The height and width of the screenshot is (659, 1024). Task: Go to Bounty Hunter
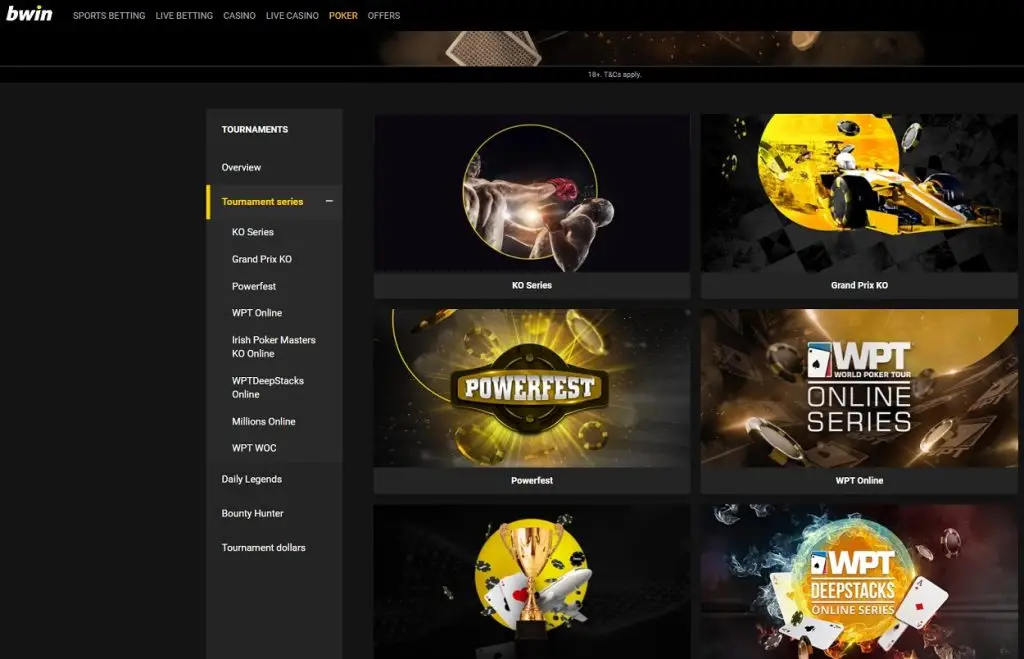click(252, 513)
